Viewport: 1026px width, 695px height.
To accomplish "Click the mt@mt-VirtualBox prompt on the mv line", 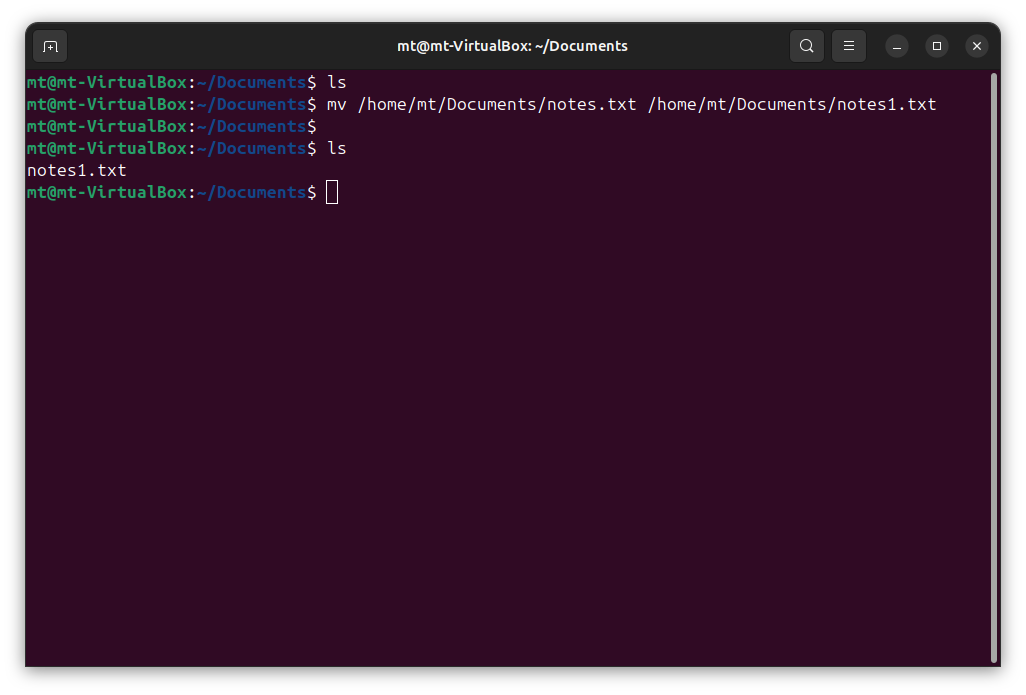I will coord(107,104).
